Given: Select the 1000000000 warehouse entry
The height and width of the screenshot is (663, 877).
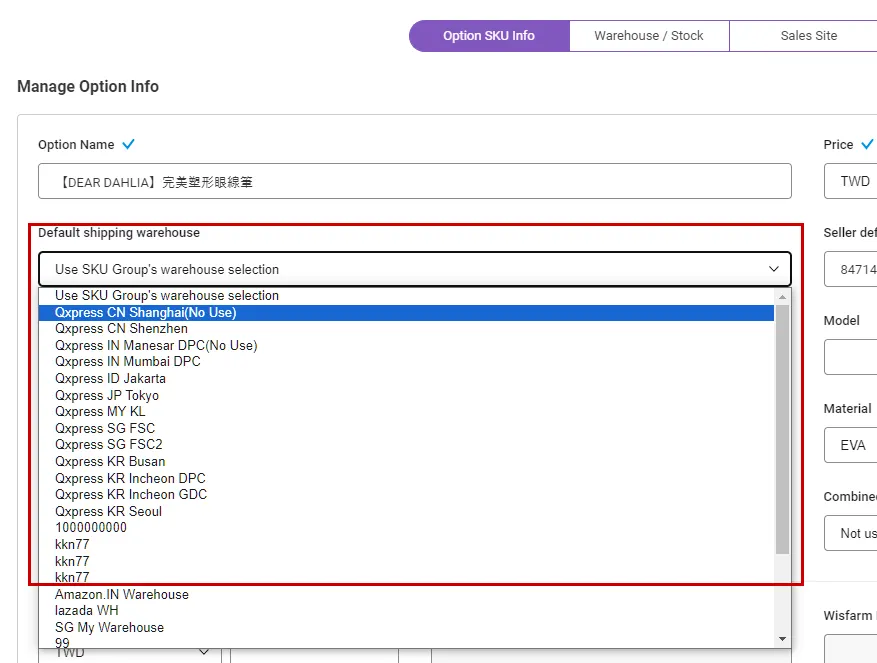Looking at the screenshot, I should click(406, 527).
